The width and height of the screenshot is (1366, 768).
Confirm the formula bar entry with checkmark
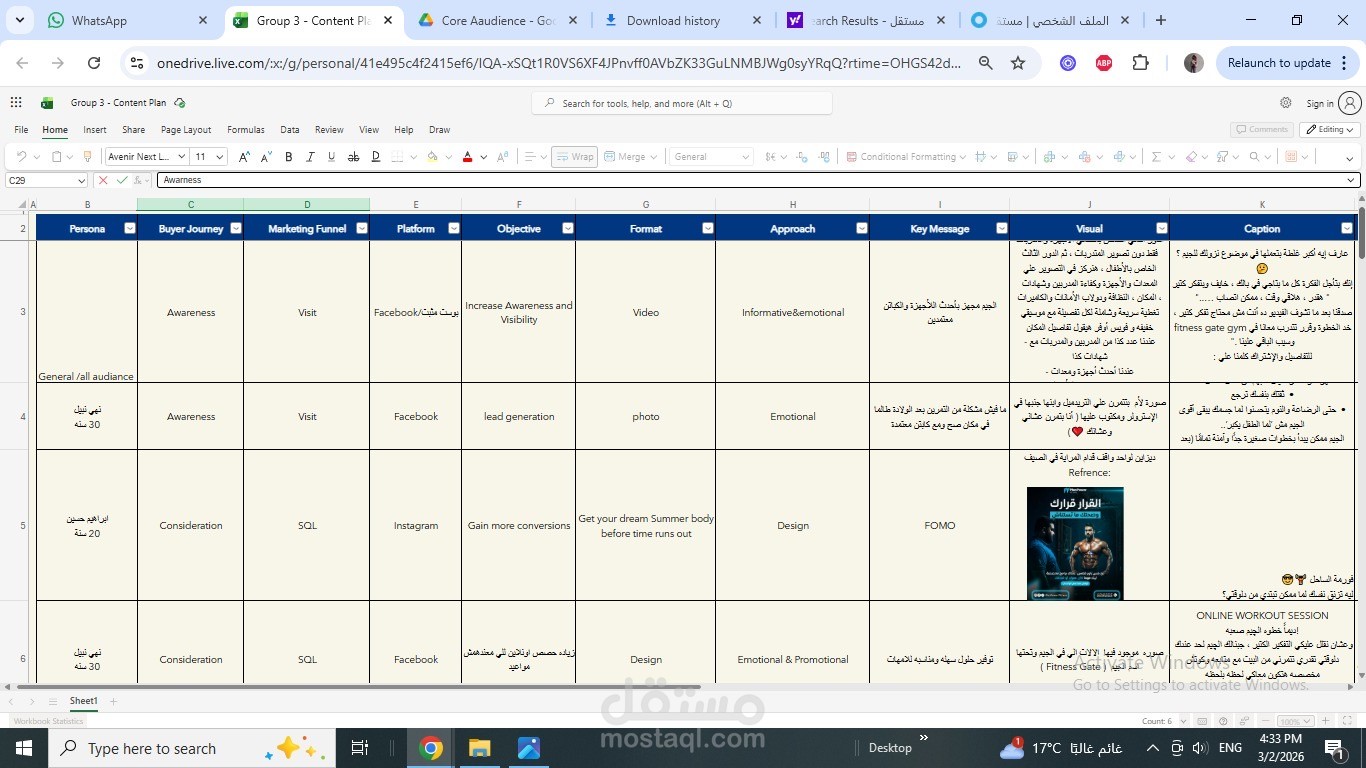click(x=122, y=180)
